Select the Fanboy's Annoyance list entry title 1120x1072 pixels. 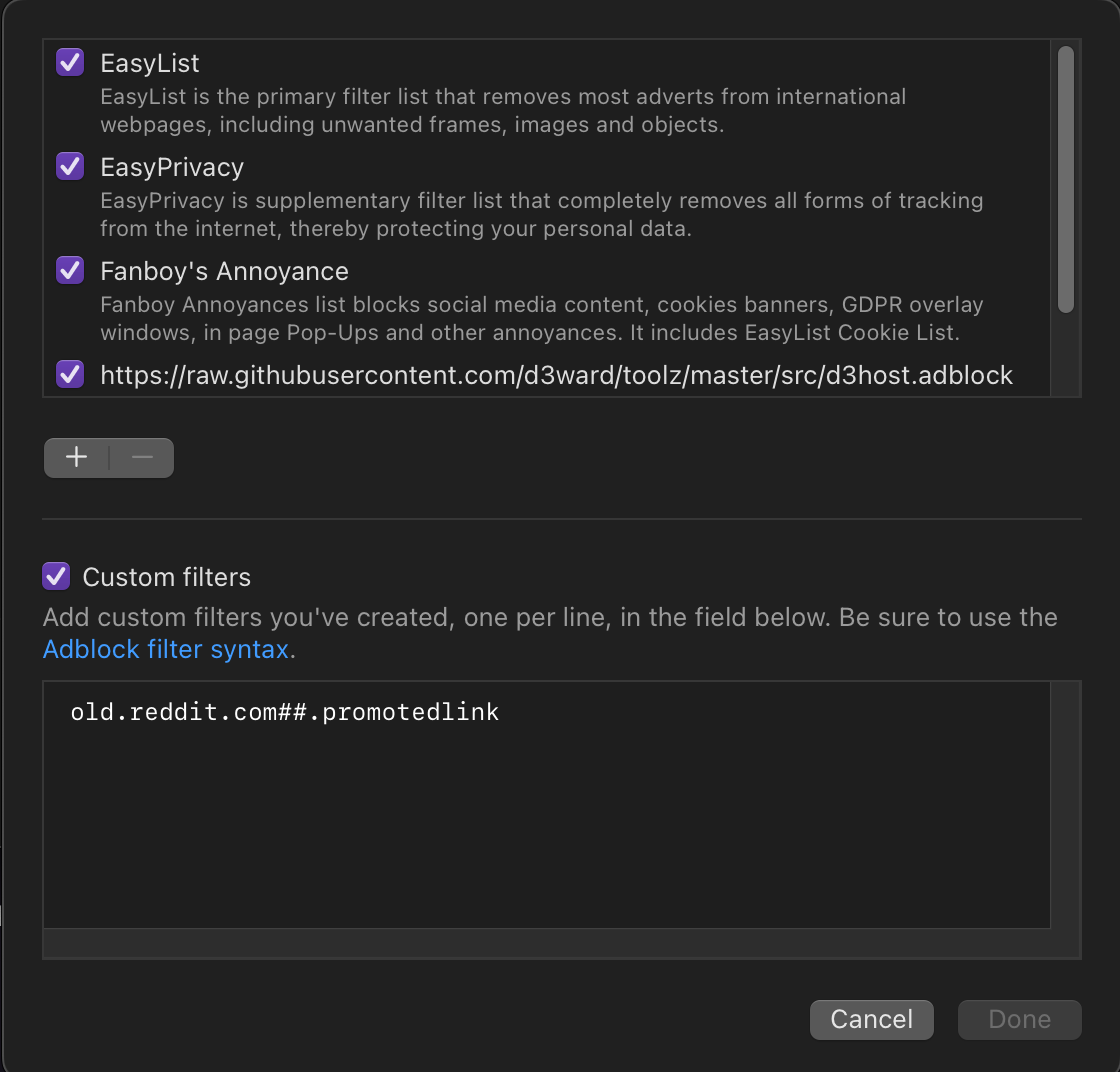[x=224, y=271]
